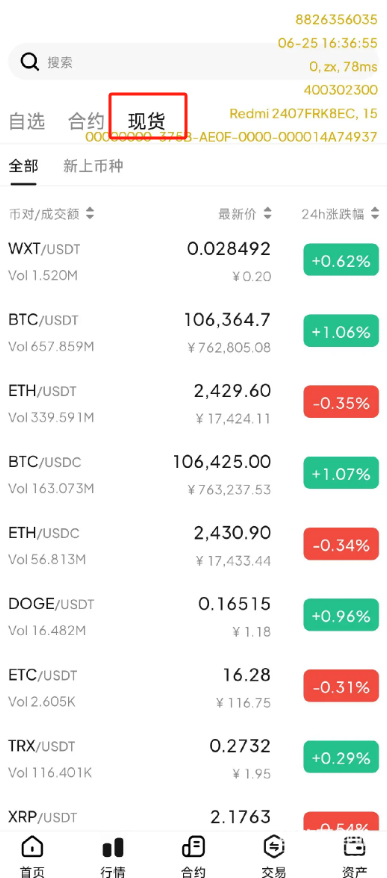
Task: Open the 交易 trade icon
Action: [x=274, y=848]
